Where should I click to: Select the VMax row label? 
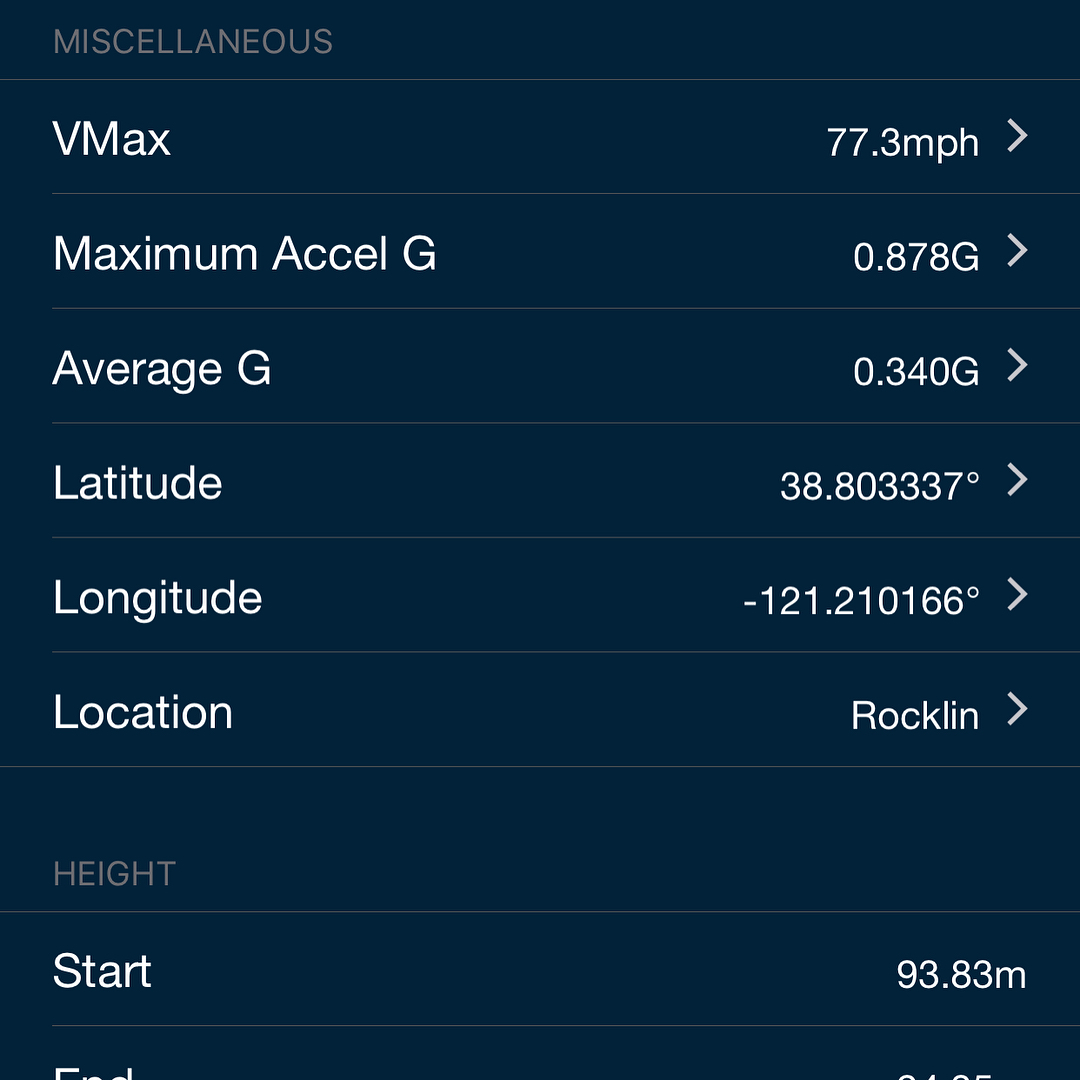(x=112, y=138)
